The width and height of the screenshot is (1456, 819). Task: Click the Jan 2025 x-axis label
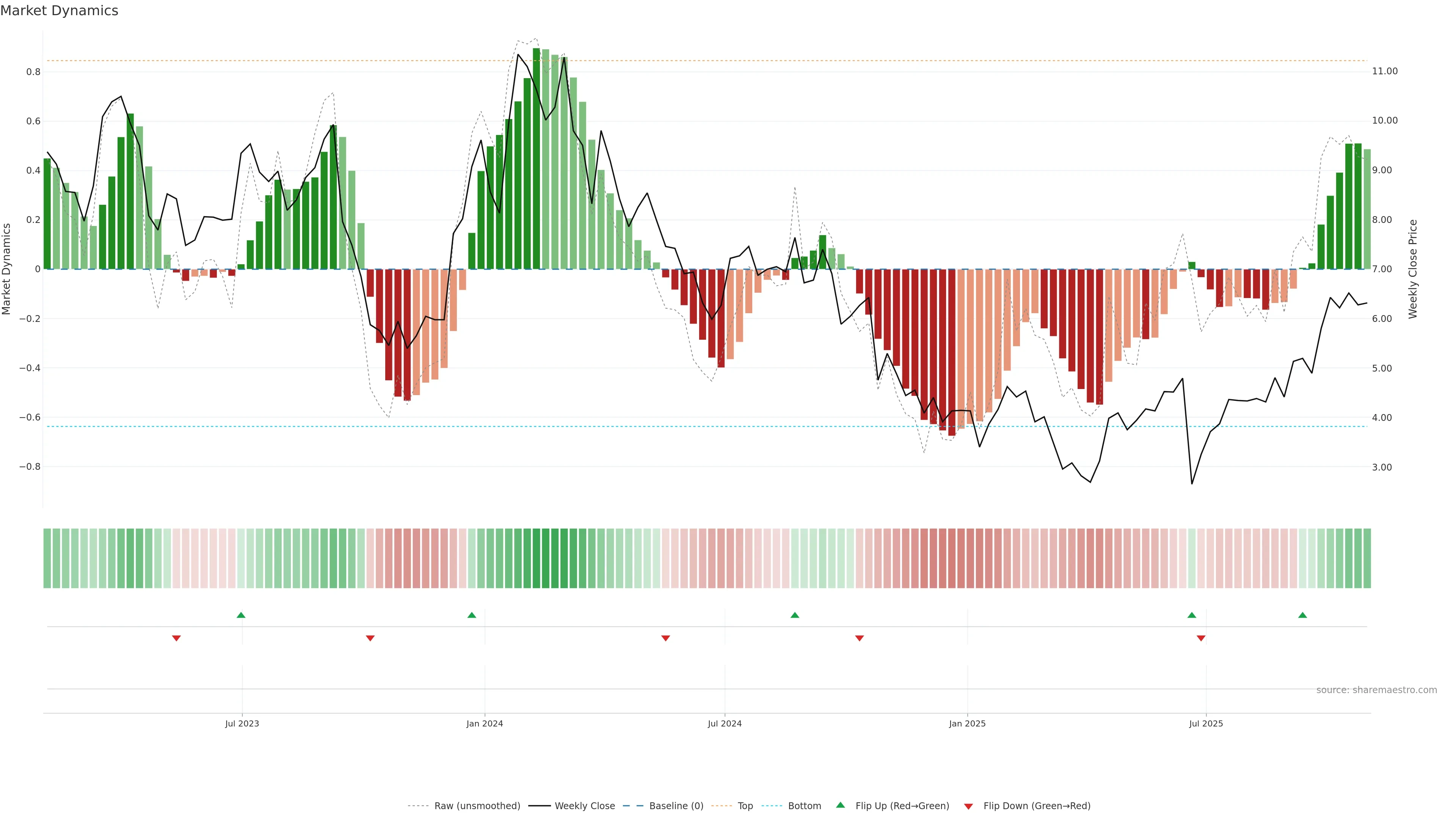pyautogui.click(x=967, y=723)
